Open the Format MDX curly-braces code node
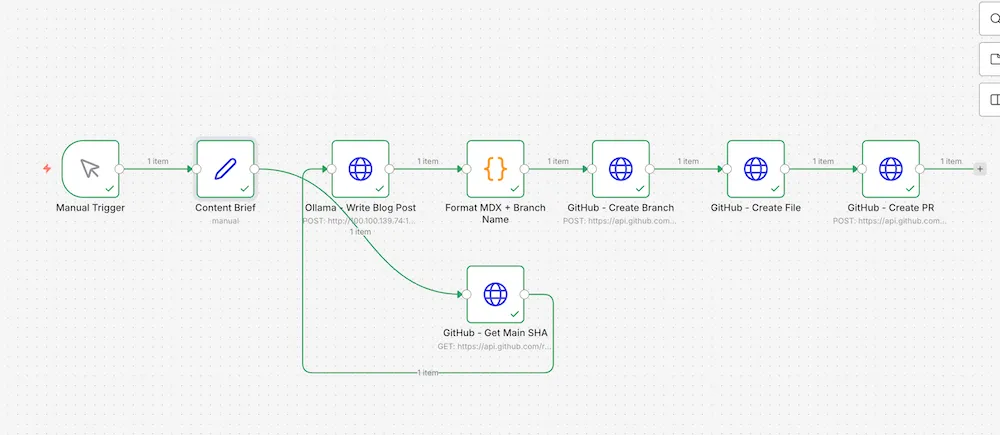1000x435 pixels. click(x=496, y=169)
